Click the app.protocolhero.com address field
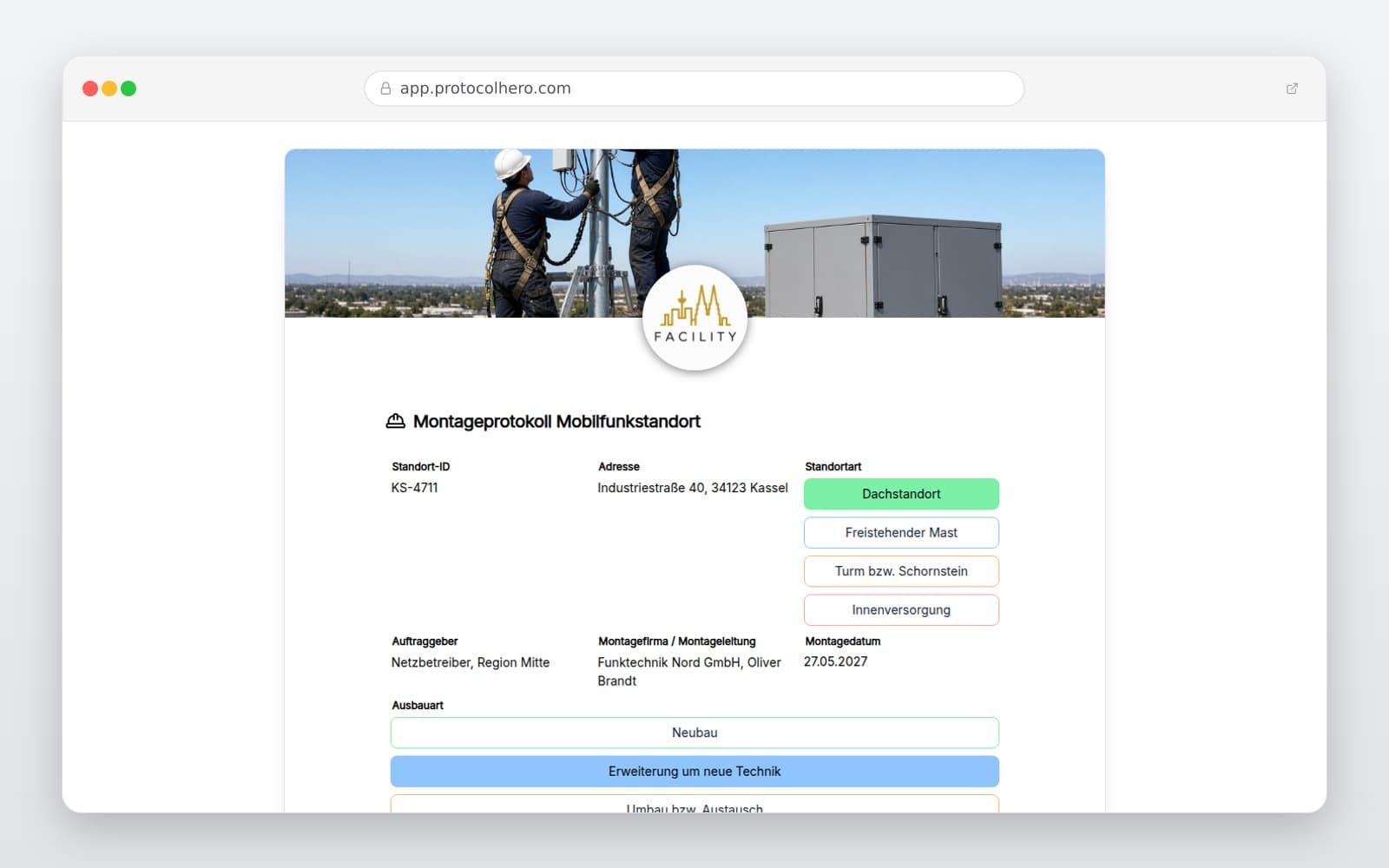1389x868 pixels. point(694,89)
